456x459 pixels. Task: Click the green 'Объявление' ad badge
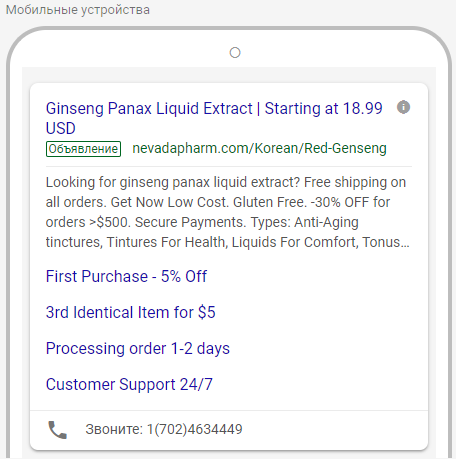click(x=83, y=149)
